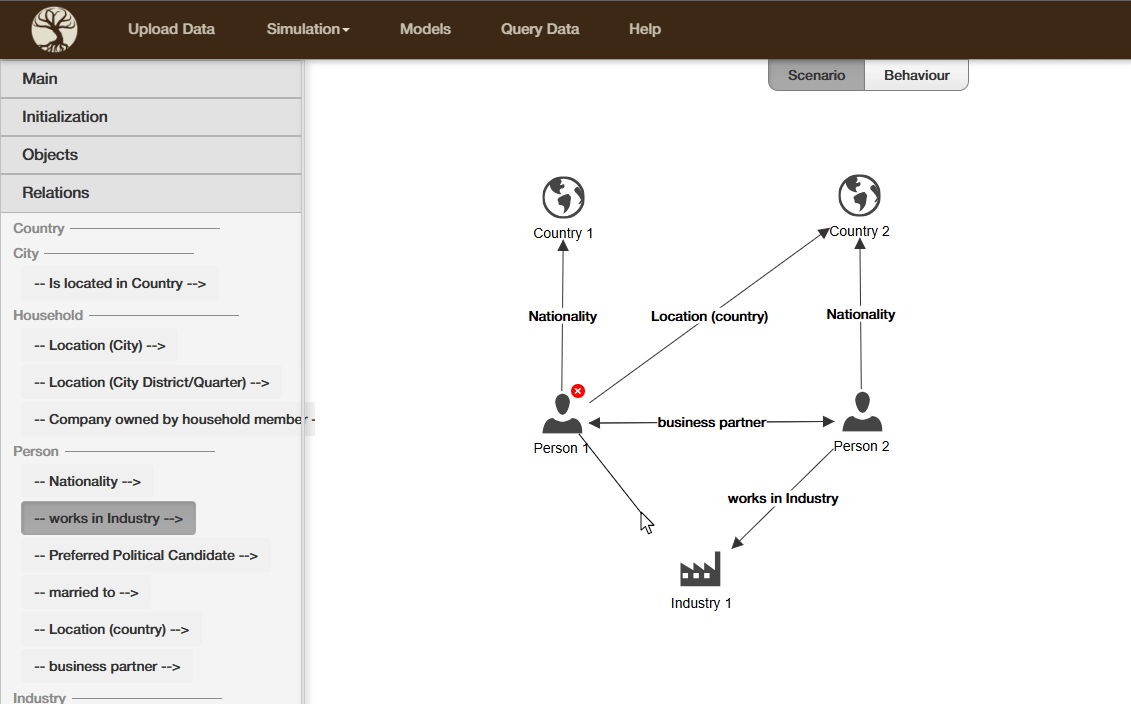Select the Industry 1 factory icon
The image size is (1131, 704).
[x=700, y=570]
